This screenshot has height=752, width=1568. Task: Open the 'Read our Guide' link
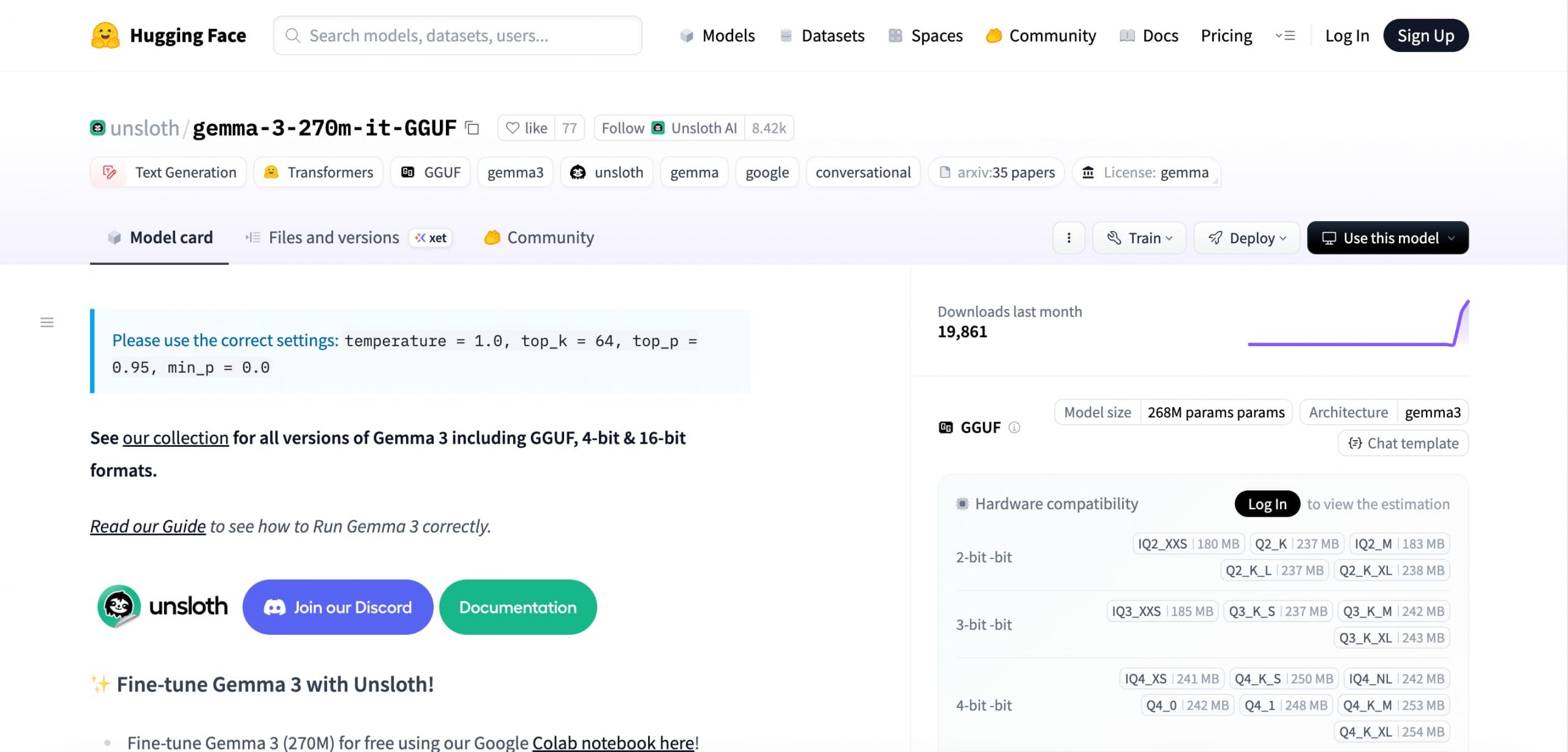[x=148, y=526]
